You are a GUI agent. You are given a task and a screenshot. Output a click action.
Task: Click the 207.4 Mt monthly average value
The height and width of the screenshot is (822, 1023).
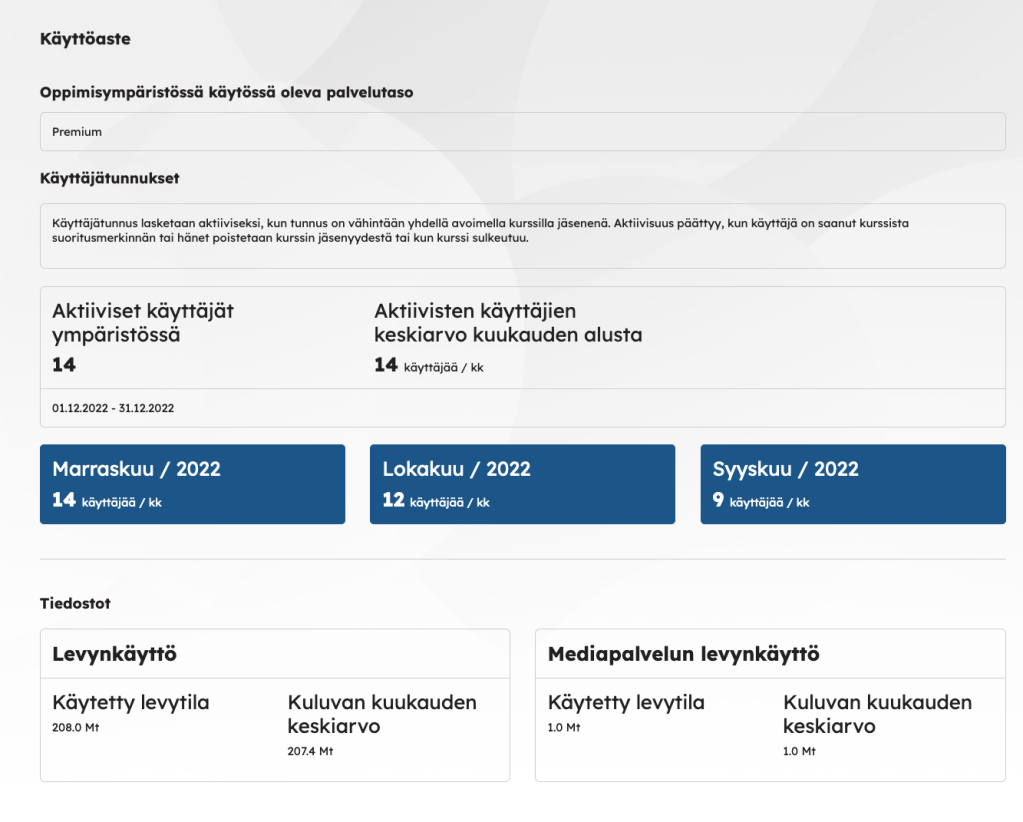point(310,751)
